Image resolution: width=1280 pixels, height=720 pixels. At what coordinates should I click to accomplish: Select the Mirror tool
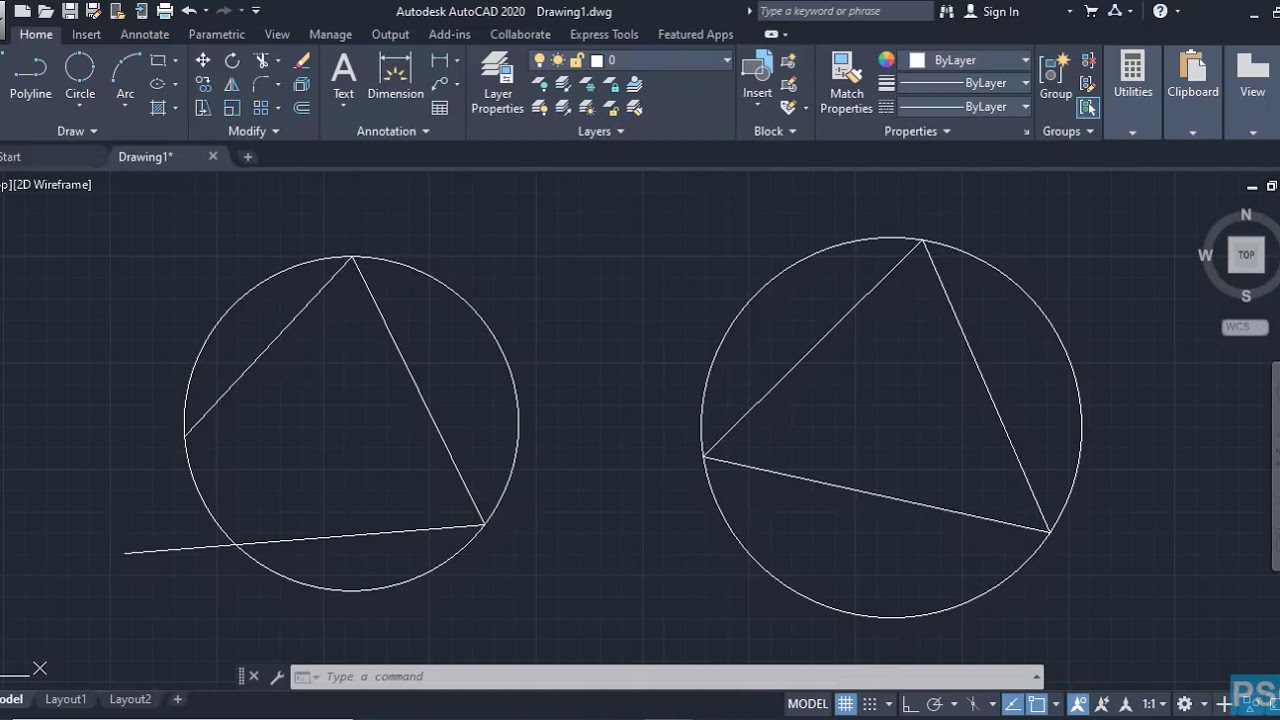pyautogui.click(x=232, y=84)
